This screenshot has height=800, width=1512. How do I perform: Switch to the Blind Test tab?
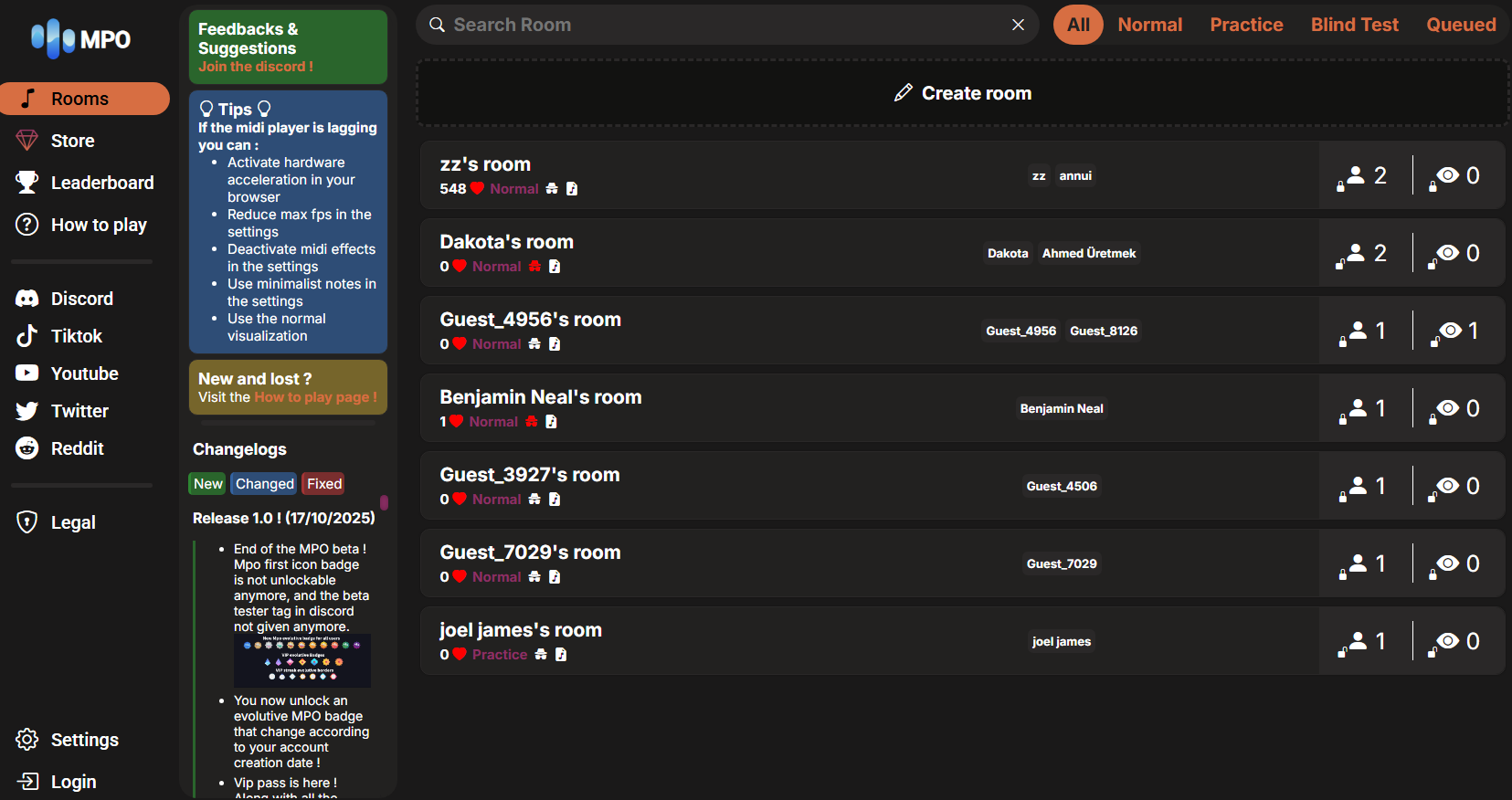(1354, 25)
